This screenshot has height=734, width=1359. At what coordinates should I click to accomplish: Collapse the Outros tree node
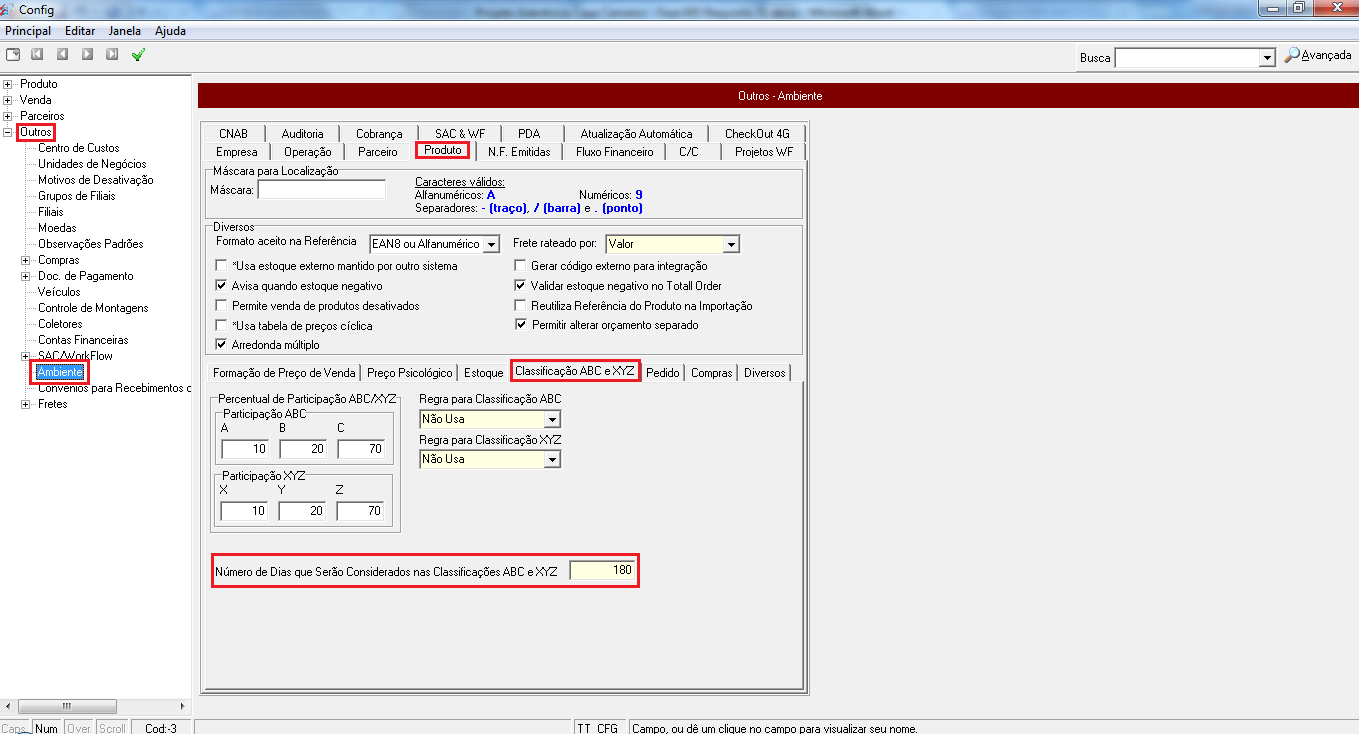tap(8, 132)
